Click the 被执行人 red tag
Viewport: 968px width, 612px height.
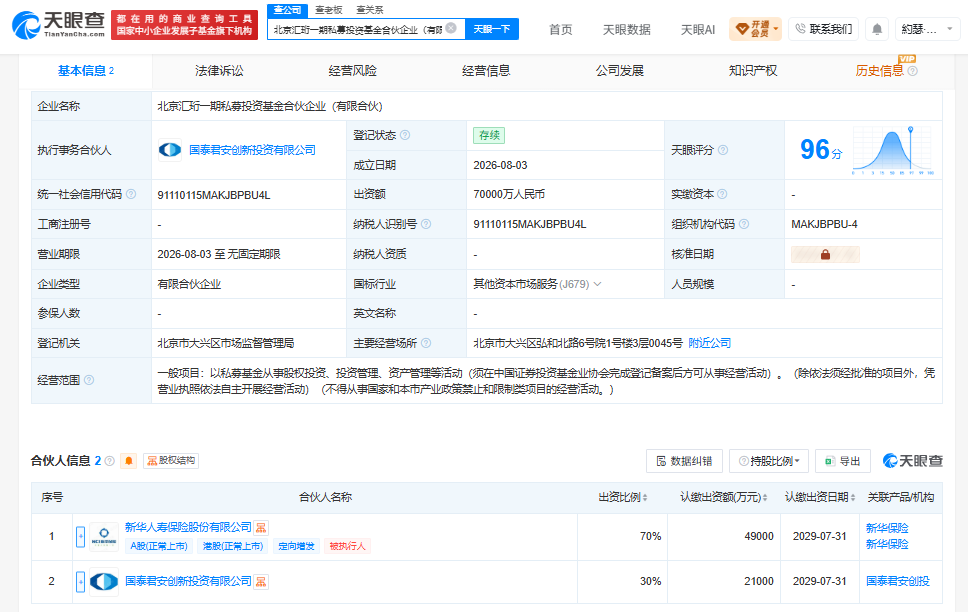click(348, 546)
